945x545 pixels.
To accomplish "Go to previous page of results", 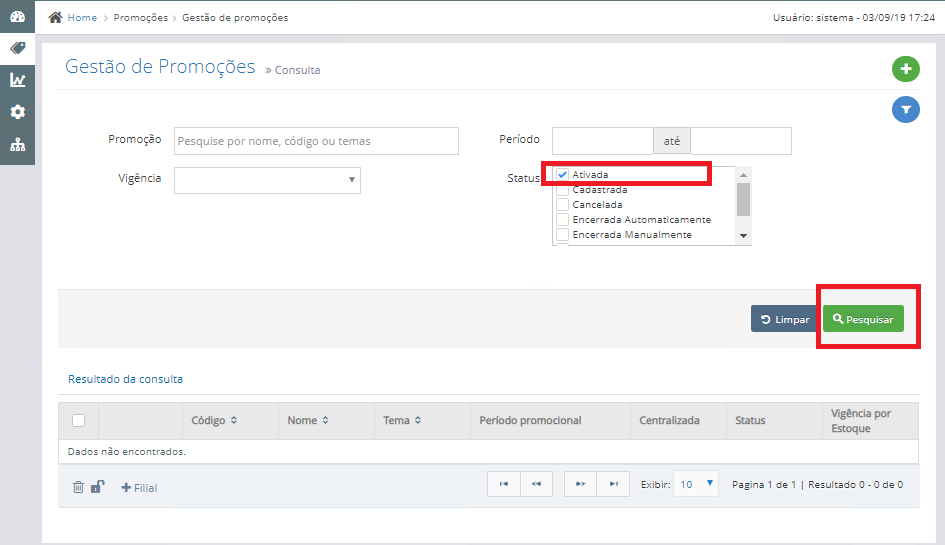I will point(536,484).
